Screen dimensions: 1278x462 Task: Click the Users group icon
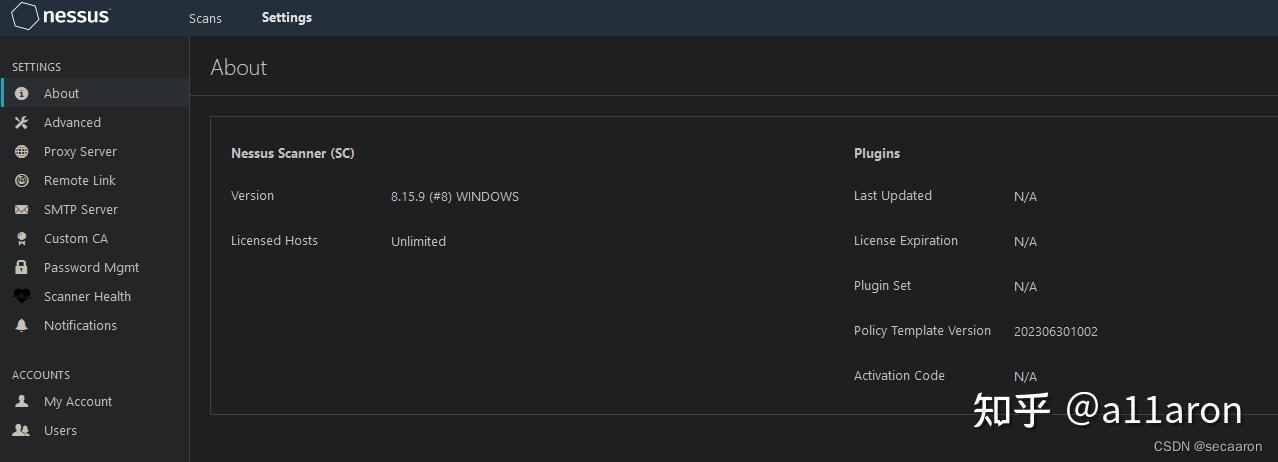tap(22, 430)
